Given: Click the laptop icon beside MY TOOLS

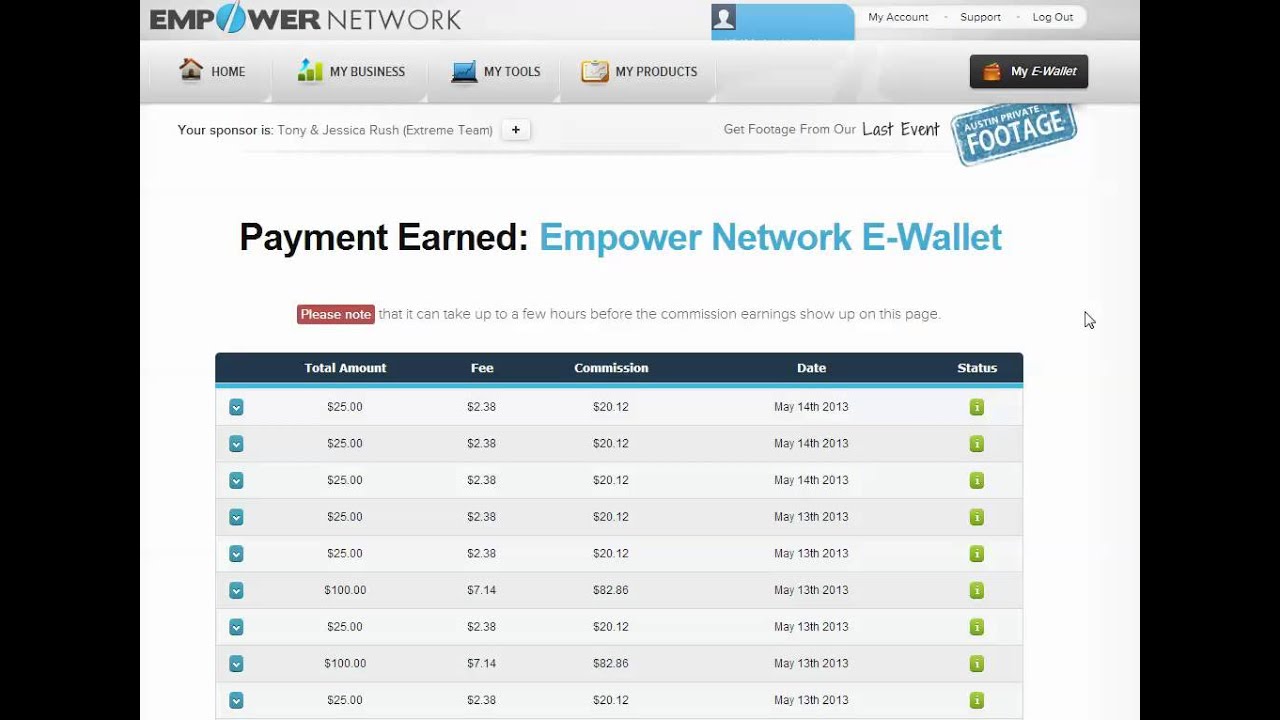Looking at the screenshot, I should click(x=464, y=72).
